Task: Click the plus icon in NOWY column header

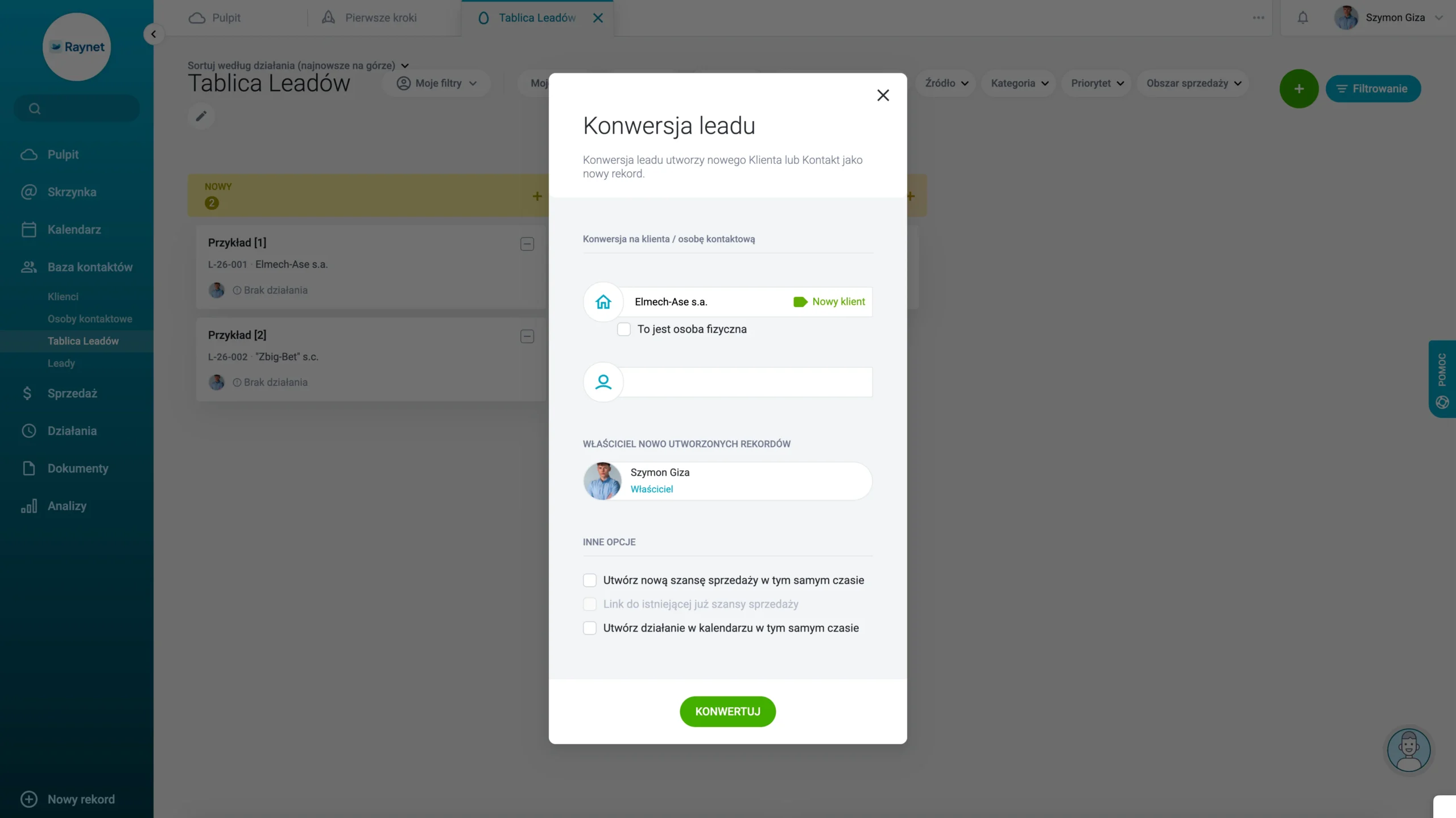Action: [536, 196]
